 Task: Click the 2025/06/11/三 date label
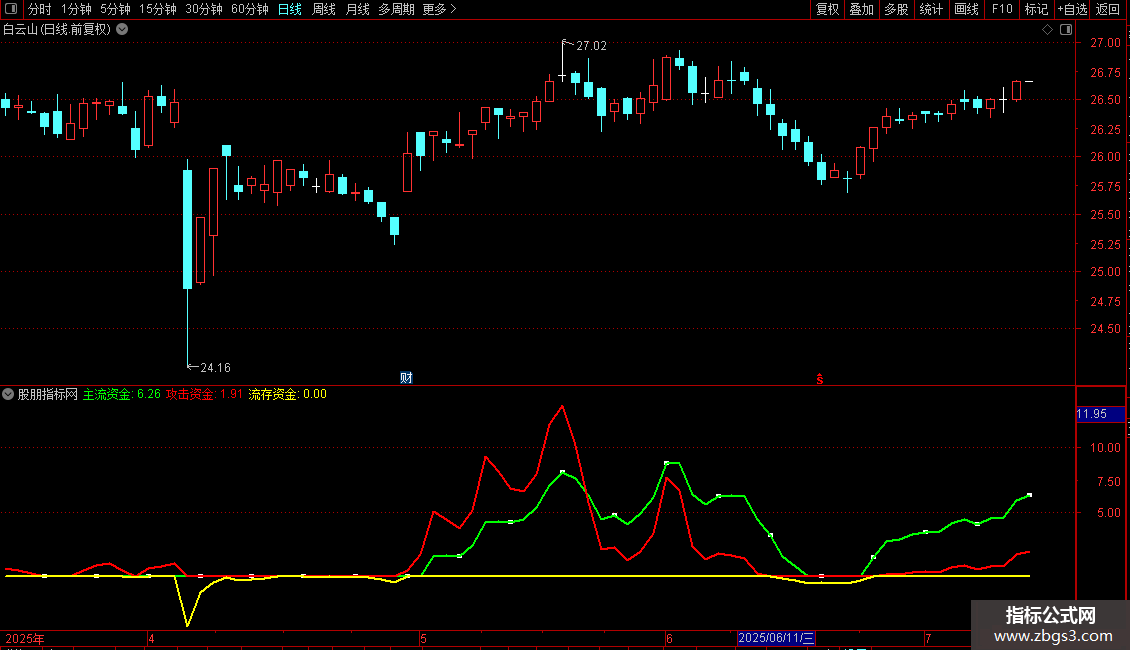(x=777, y=638)
